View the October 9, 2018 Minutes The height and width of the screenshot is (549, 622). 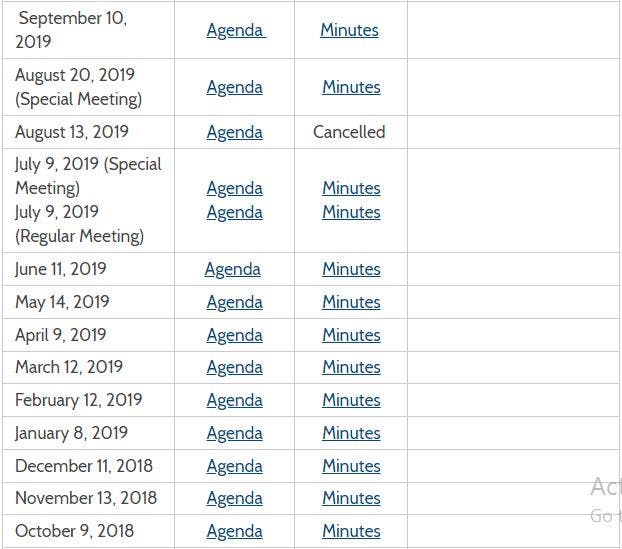351,531
